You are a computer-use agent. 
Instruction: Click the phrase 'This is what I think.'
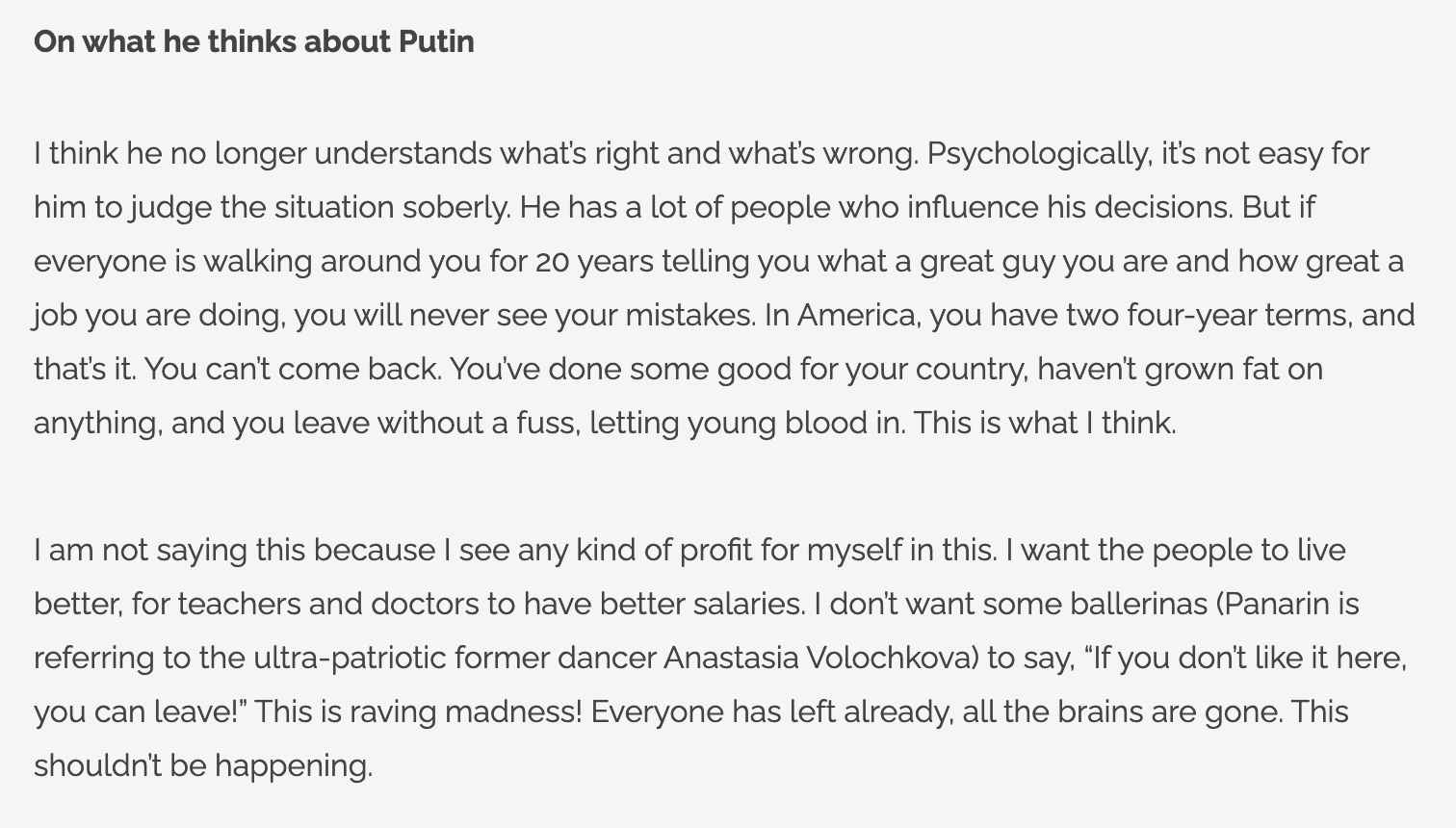coord(1045,424)
